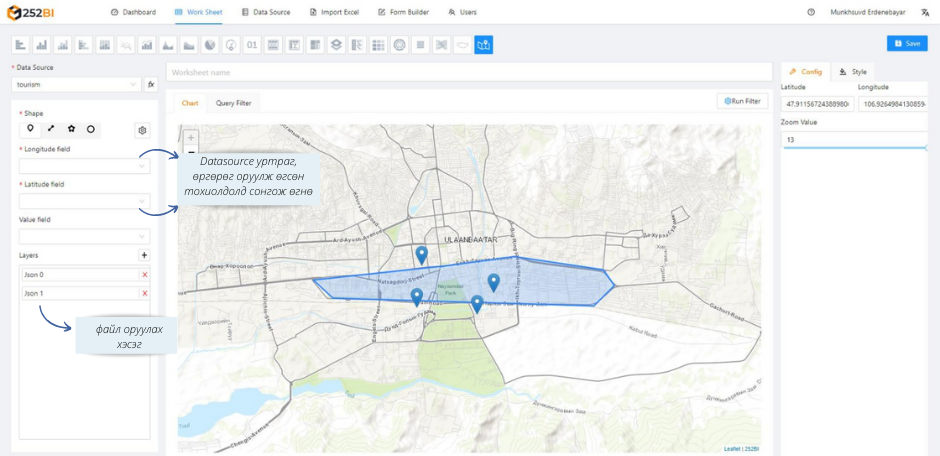Select the marker pin shape option
The width and height of the screenshot is (940, 456).
coord(31,129)
